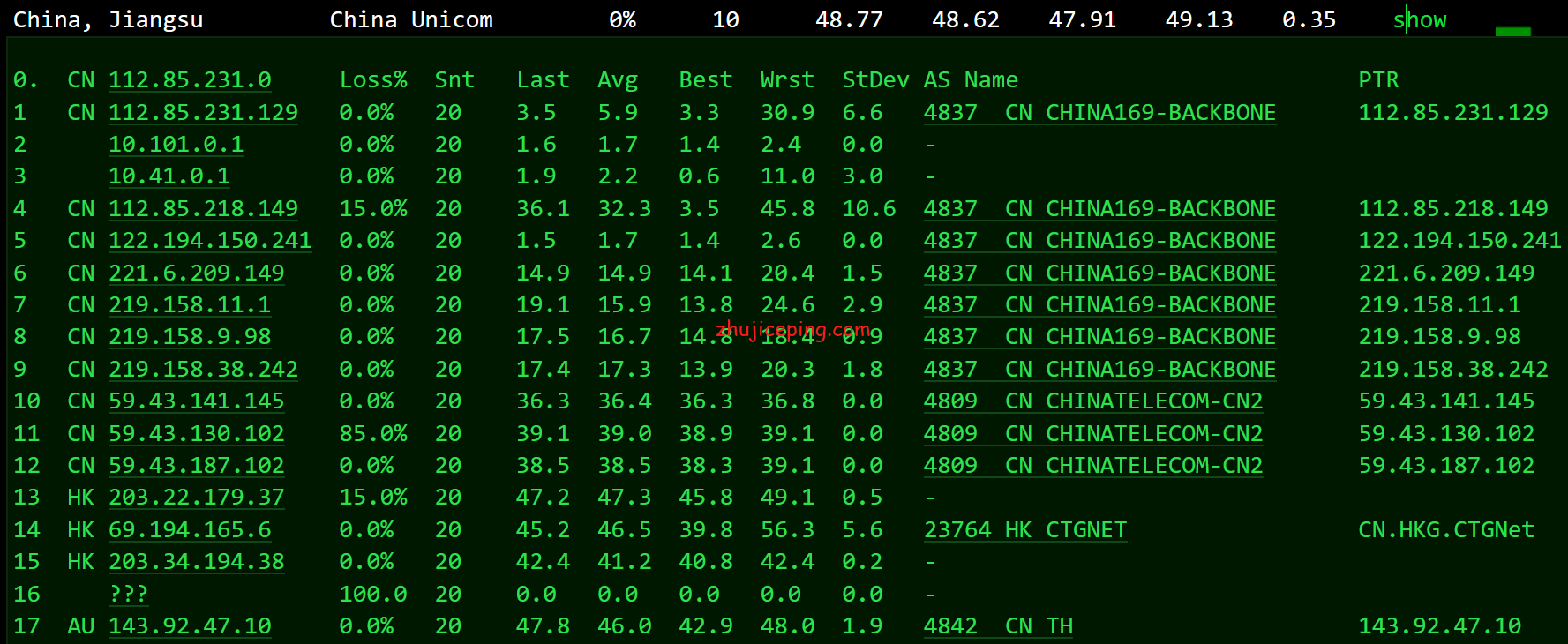Select worst value 56.3 in hop 14
Screen dimensions: 1568x644
coord(787,530)
